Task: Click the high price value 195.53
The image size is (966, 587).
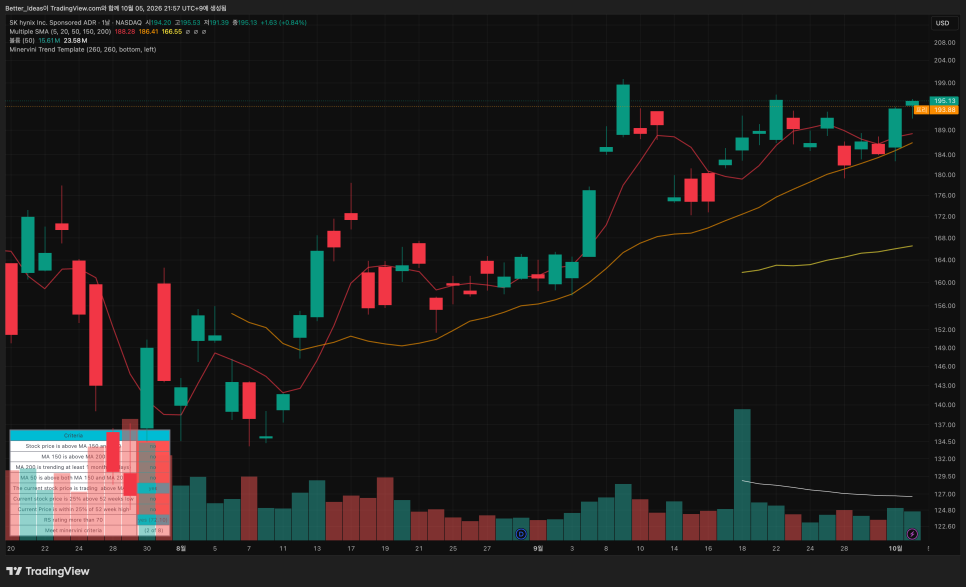Action: pos(190,23)
